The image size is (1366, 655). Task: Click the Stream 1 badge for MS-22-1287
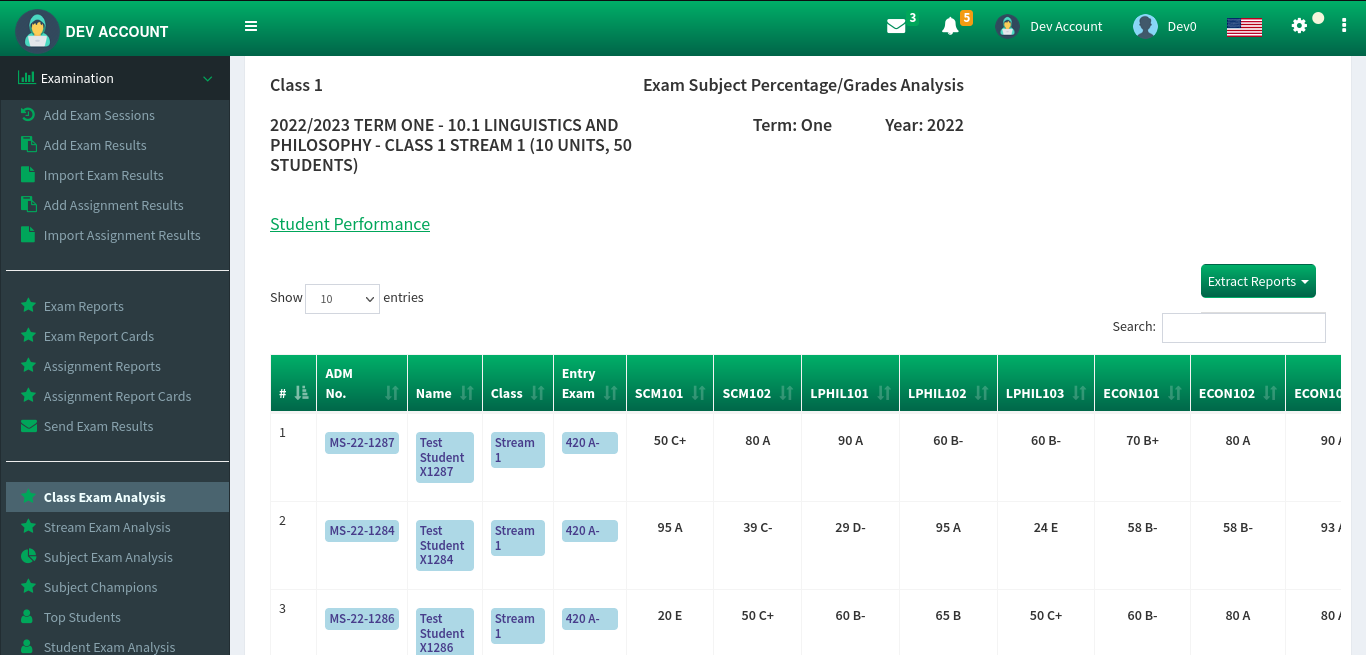(518, 450)
